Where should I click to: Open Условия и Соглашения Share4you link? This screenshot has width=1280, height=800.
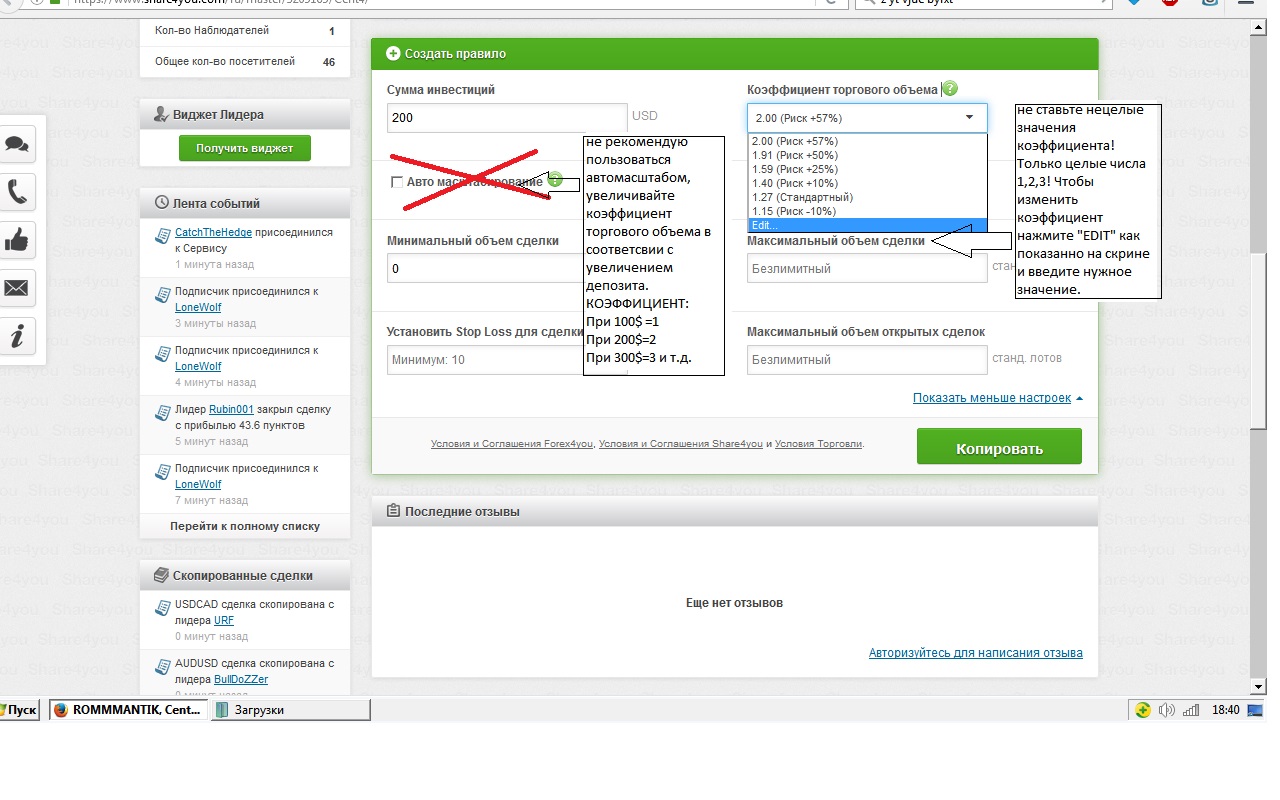coord(680,444)
